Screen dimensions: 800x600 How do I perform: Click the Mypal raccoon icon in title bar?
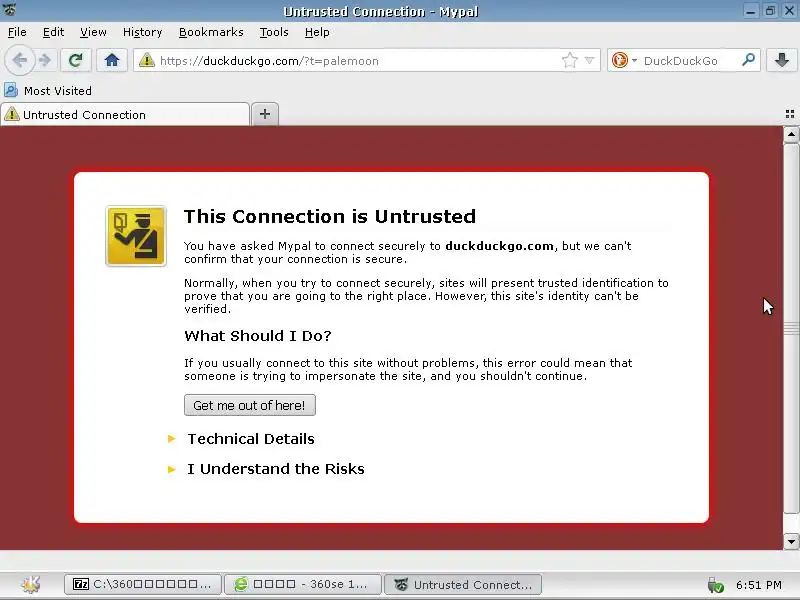coord(10,10)
